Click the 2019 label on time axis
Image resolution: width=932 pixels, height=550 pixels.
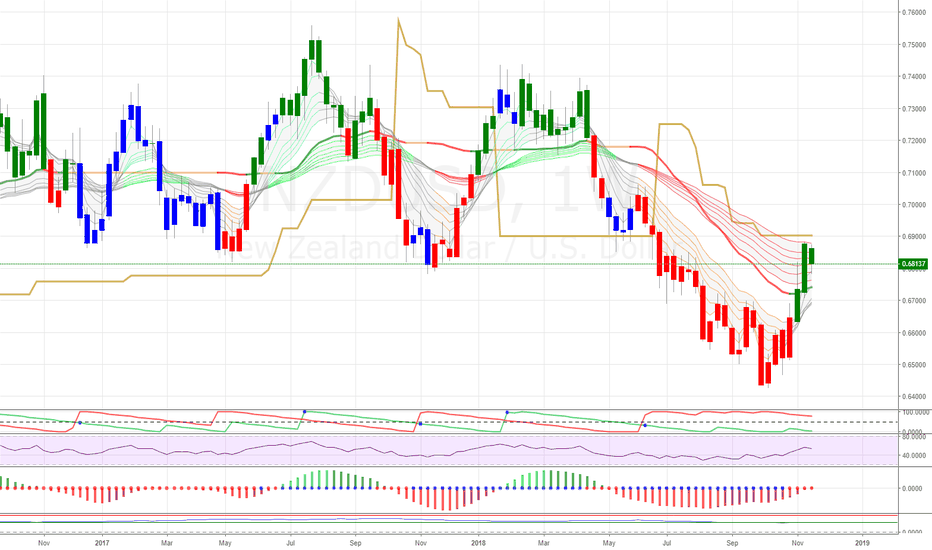tap(862, 543)
